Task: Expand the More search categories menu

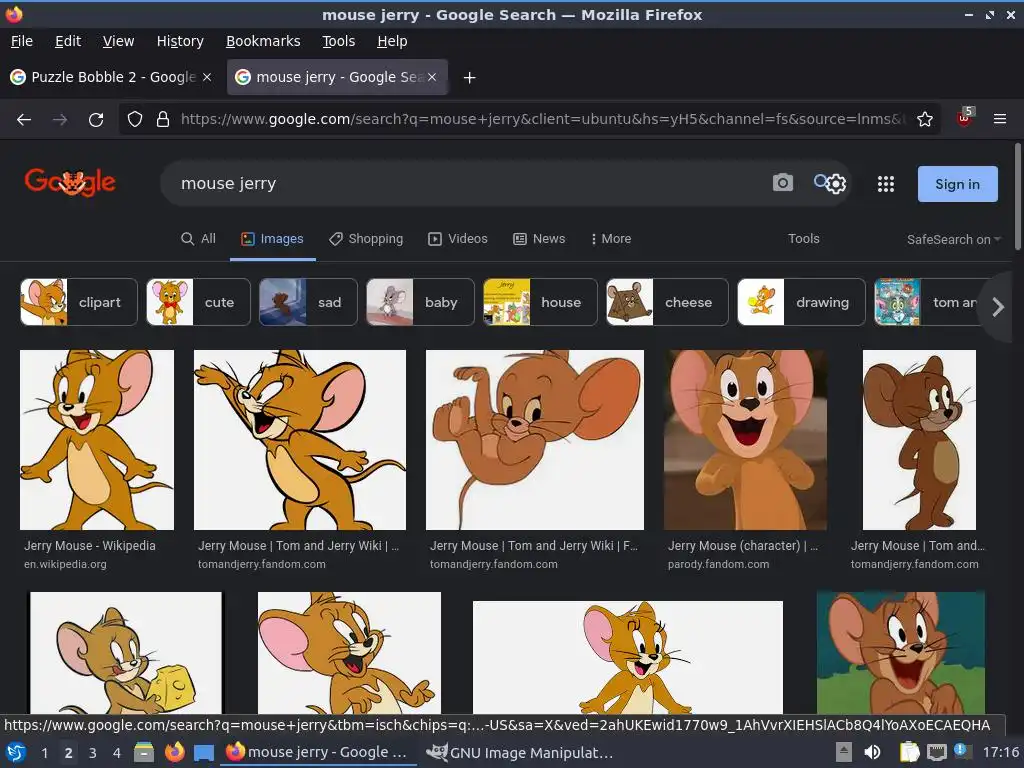Action: click(611, 239)
